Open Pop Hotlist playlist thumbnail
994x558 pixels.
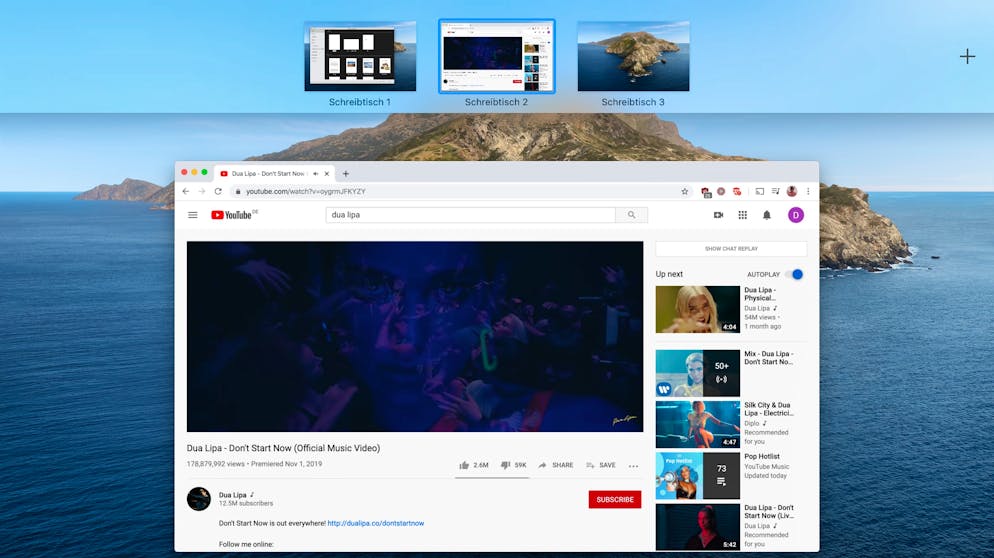click(697, 476)
